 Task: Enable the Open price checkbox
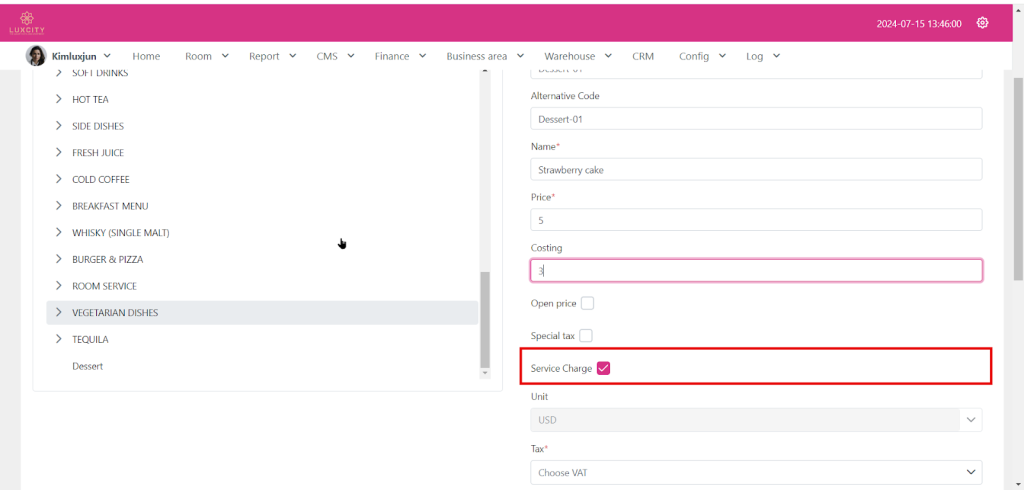coord(587,303)
